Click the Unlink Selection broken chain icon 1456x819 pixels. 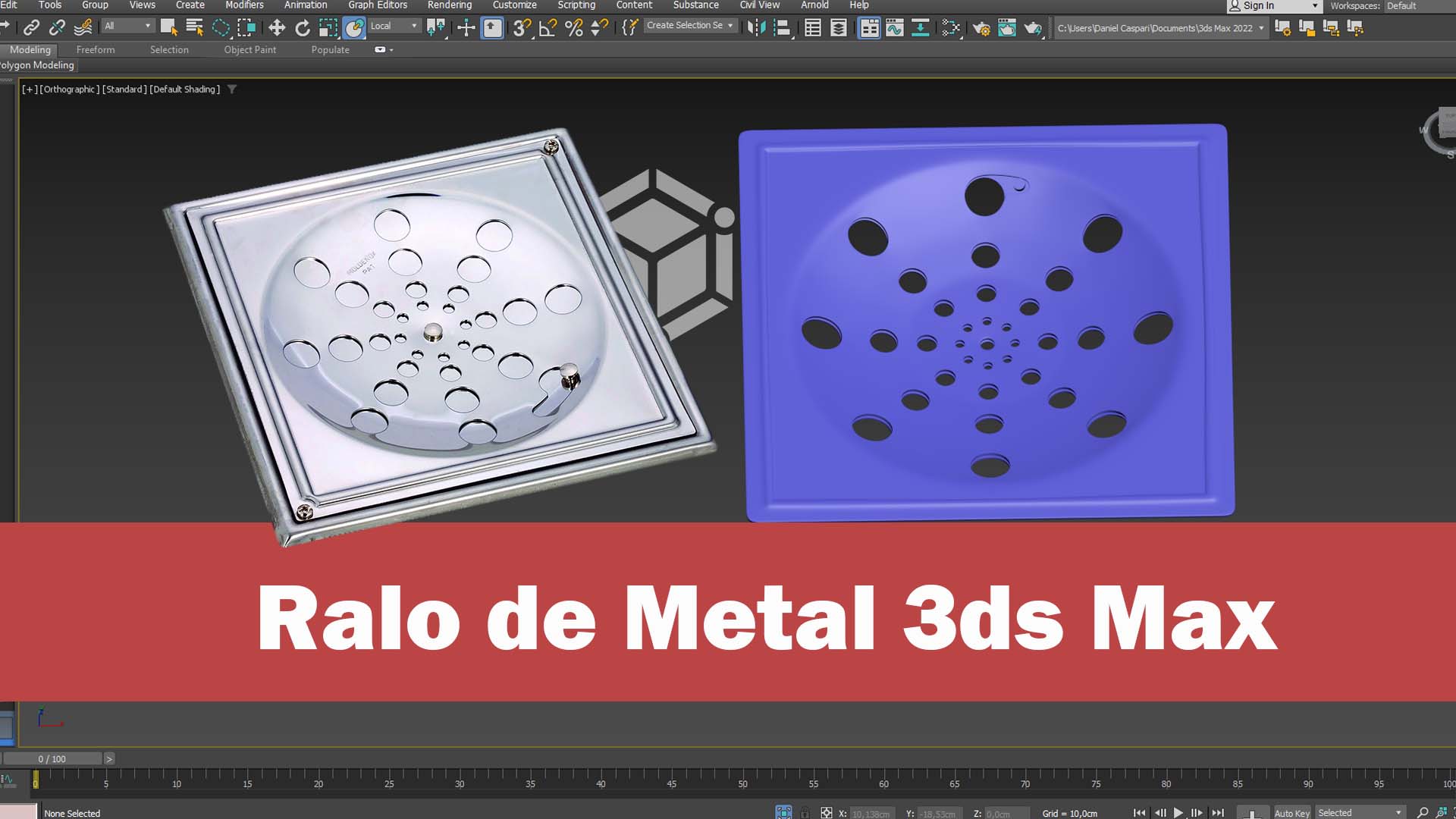click(x=57, y=28)
